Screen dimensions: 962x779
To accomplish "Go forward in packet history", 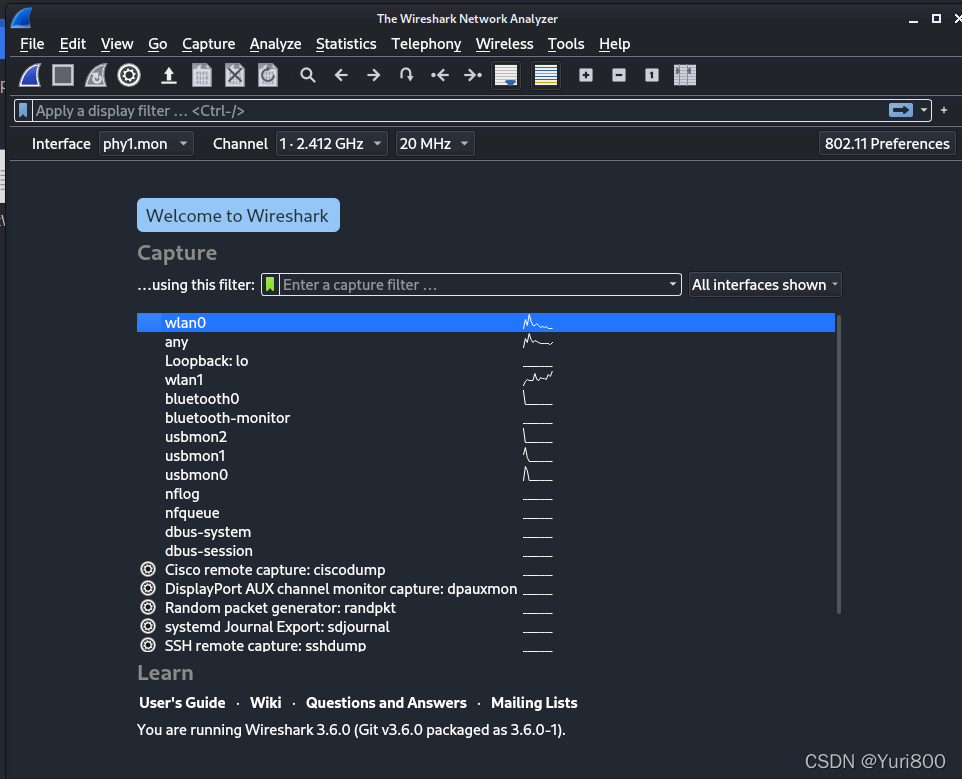I will tap(374, 75).
